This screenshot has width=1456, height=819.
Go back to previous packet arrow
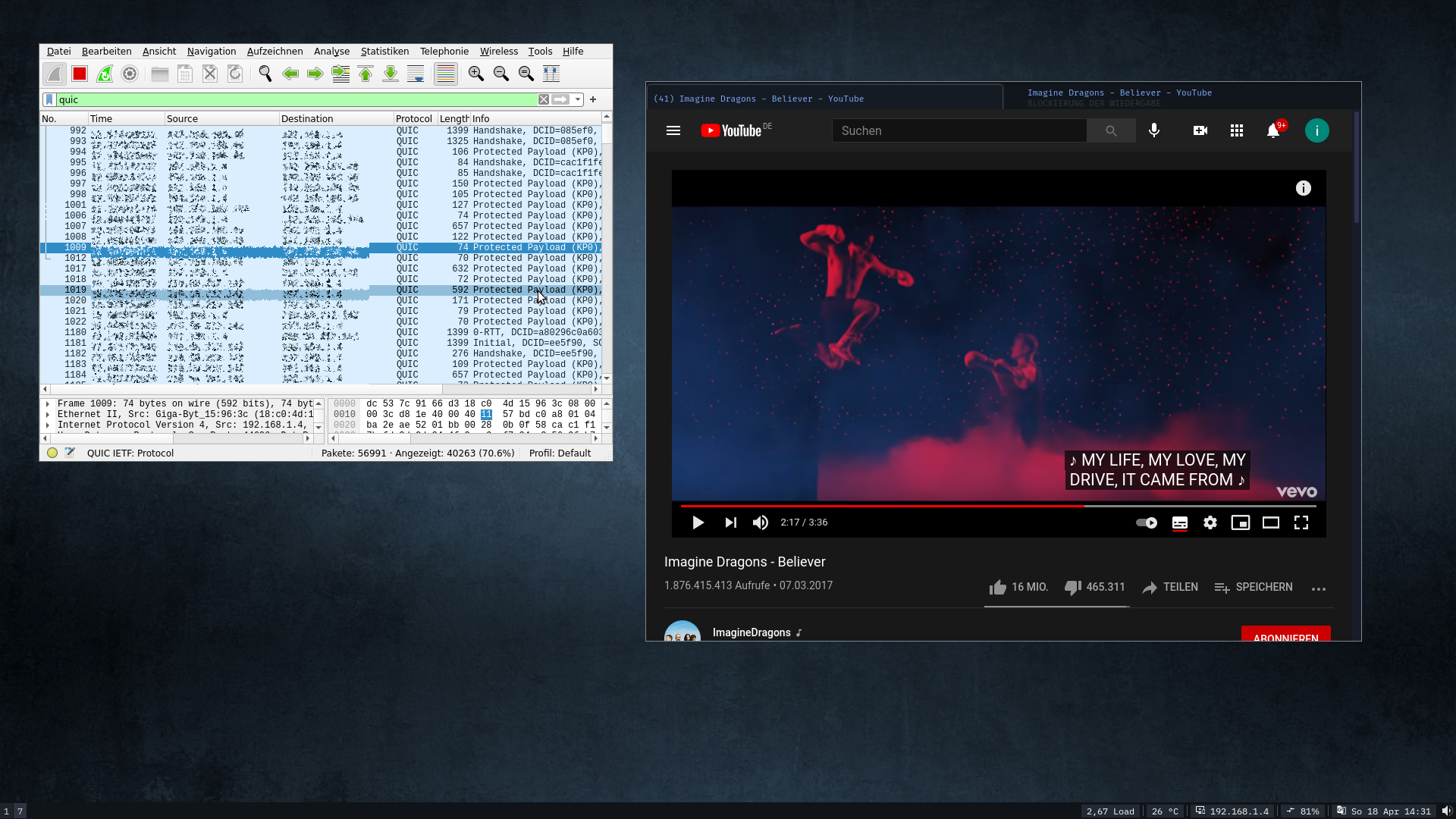[290, 74]
